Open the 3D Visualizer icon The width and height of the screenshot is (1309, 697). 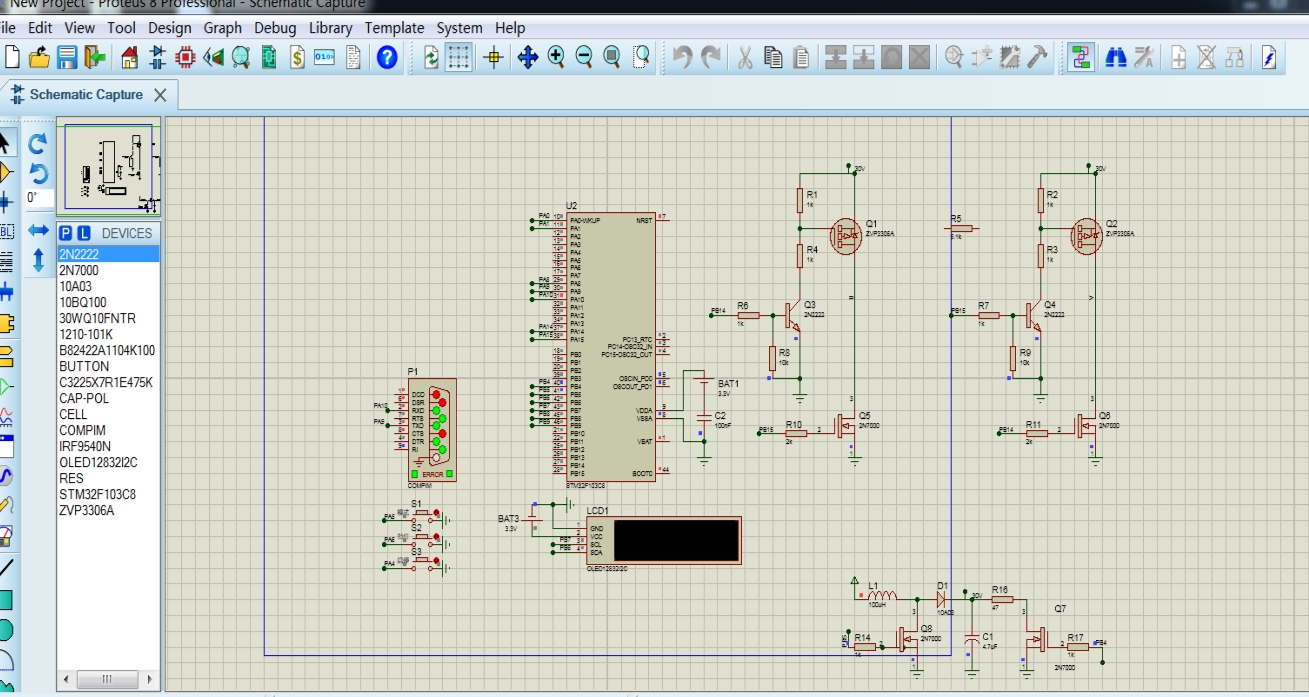[x=213, y=57]
